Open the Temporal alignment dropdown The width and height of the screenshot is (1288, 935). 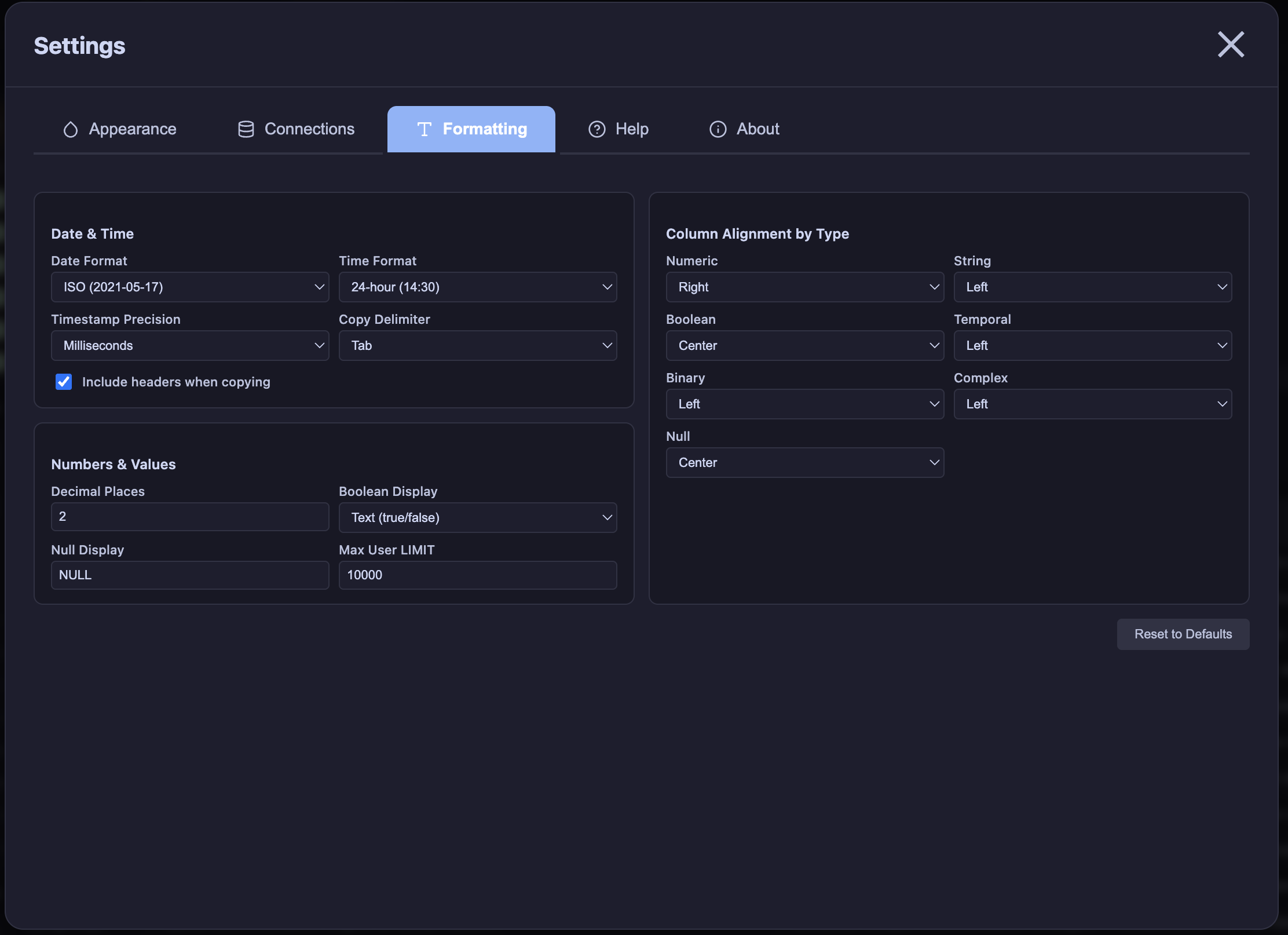click(x=1092, y=345)
